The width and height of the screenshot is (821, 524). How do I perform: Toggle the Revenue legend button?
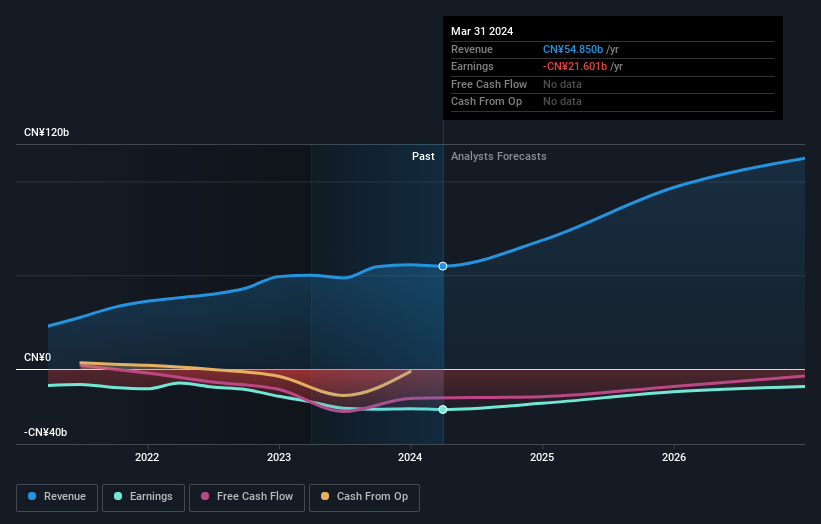coord(57,497)
